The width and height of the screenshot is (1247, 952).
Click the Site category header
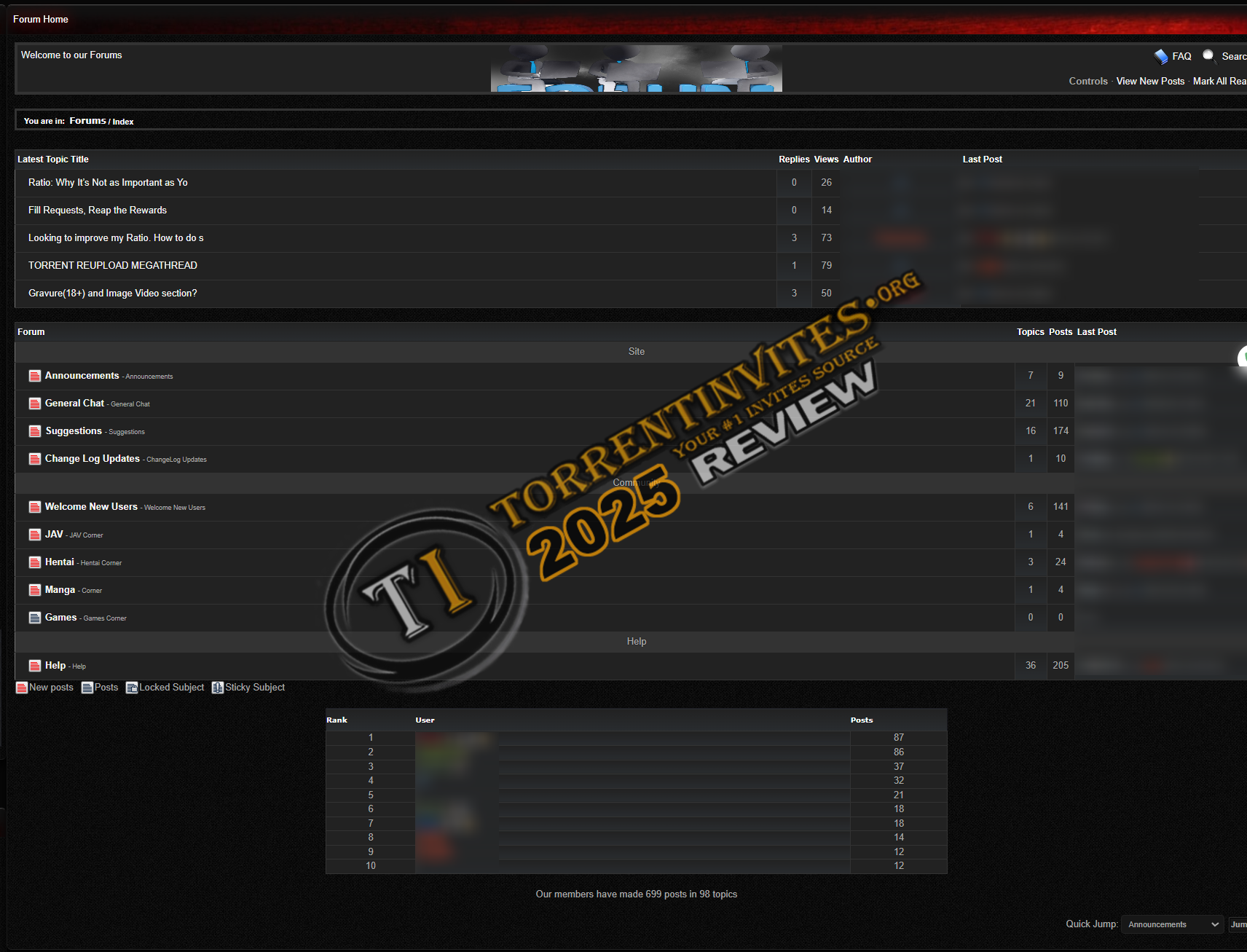[637, 352]
